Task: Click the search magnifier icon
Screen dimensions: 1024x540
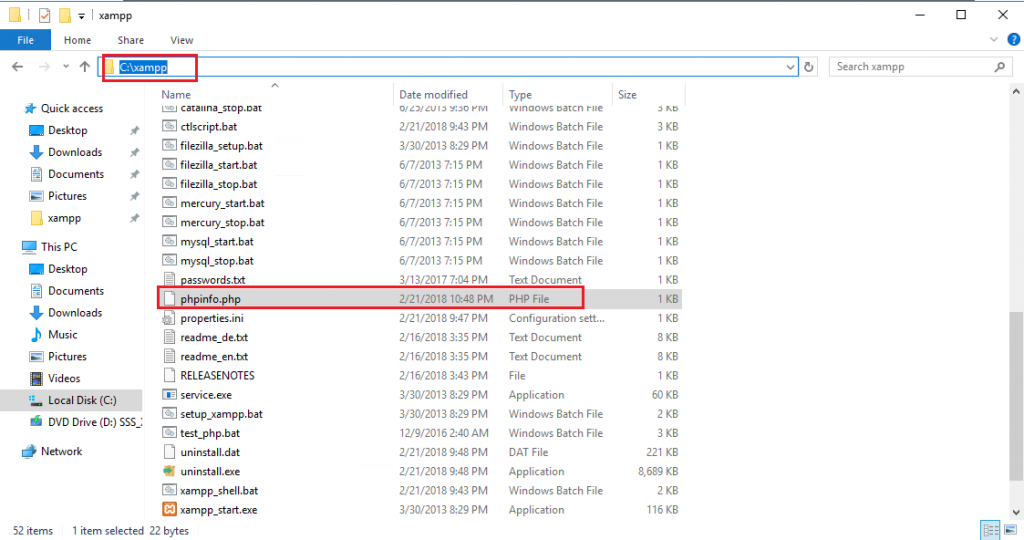Action: click(x=999, y=67)
